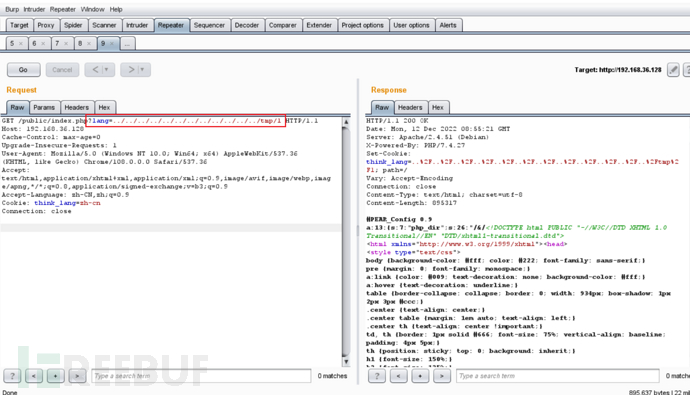Focus the request search term field
This screenshot has width=690, height=395.
coord(201,376)
